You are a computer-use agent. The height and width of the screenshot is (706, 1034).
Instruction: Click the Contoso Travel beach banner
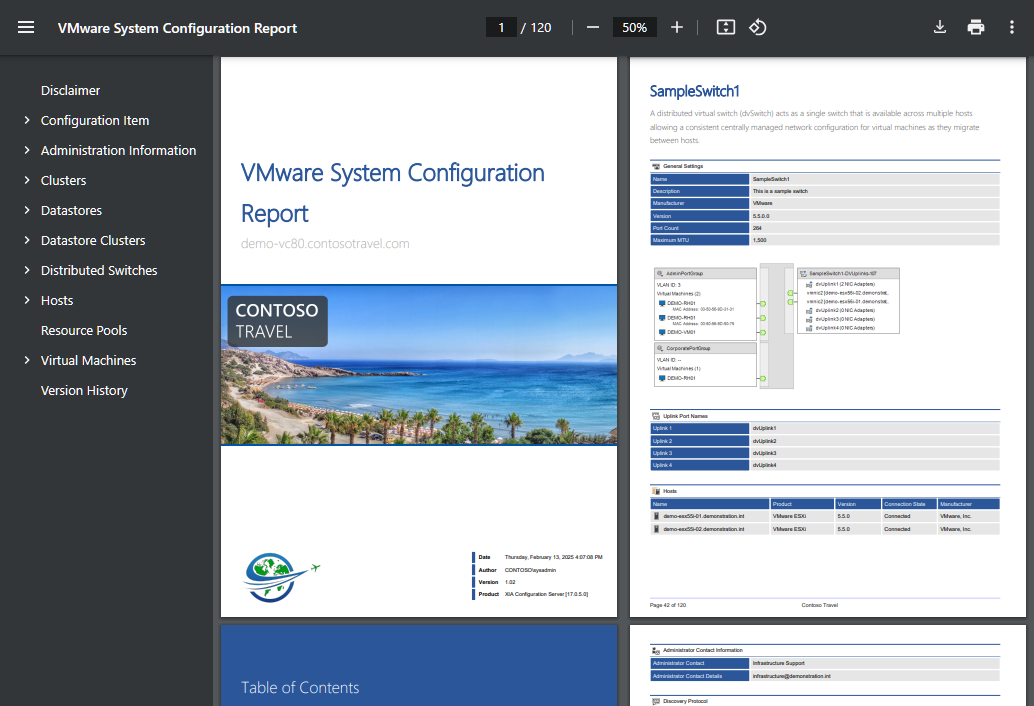tap(419, 365)
